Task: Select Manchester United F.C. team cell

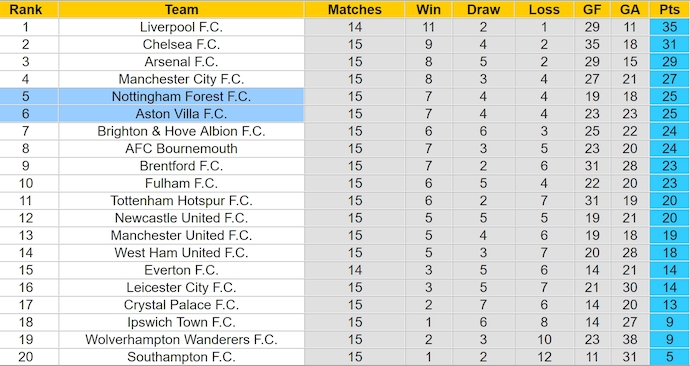Action: 181,235
